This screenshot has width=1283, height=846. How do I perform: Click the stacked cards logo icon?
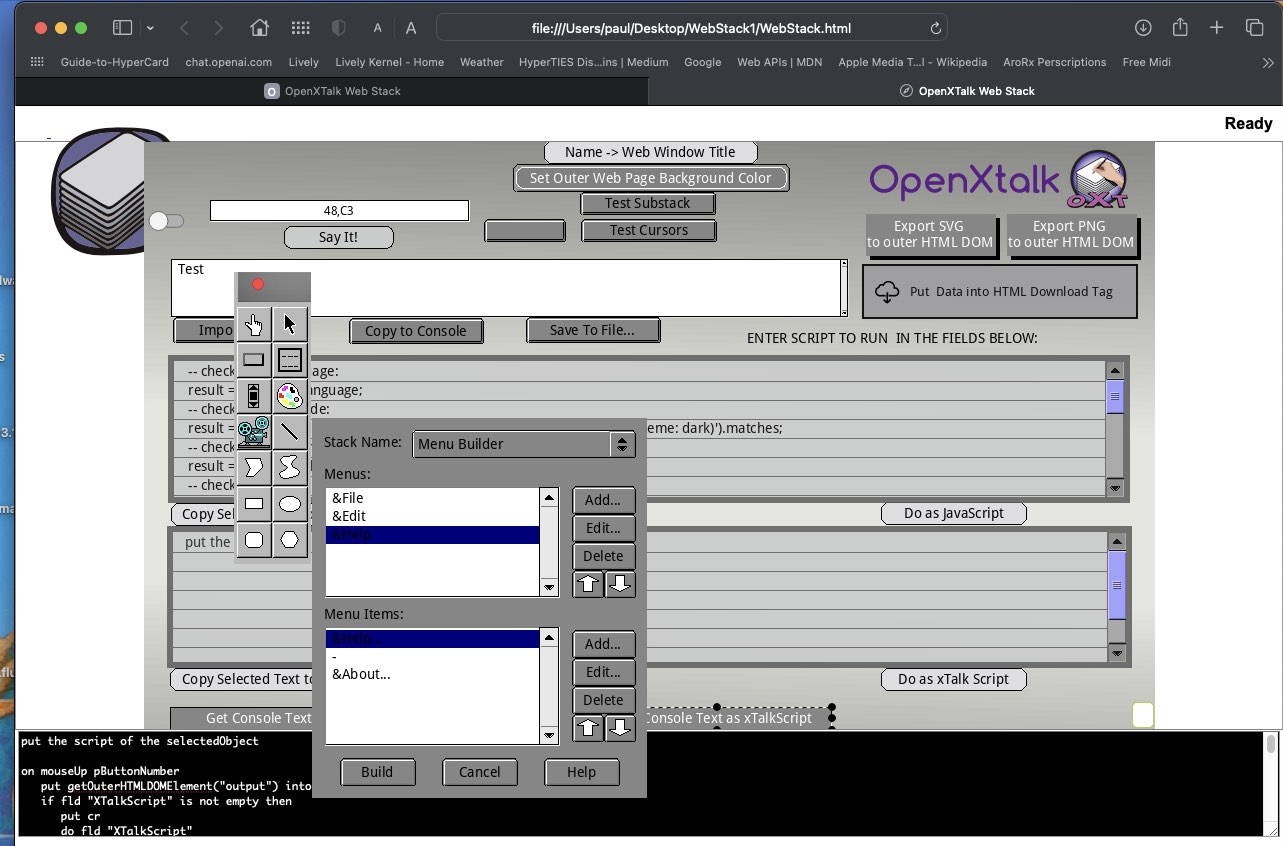point(98,190)
